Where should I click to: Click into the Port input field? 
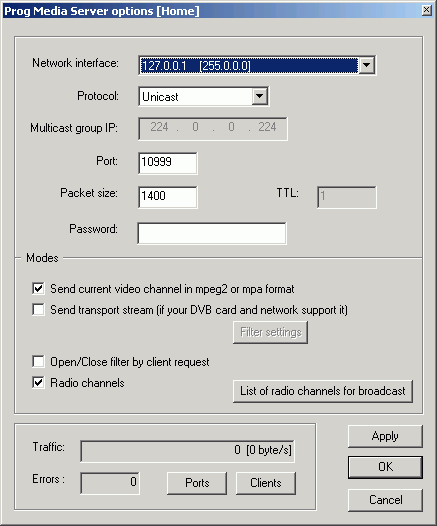coord(168,163)
